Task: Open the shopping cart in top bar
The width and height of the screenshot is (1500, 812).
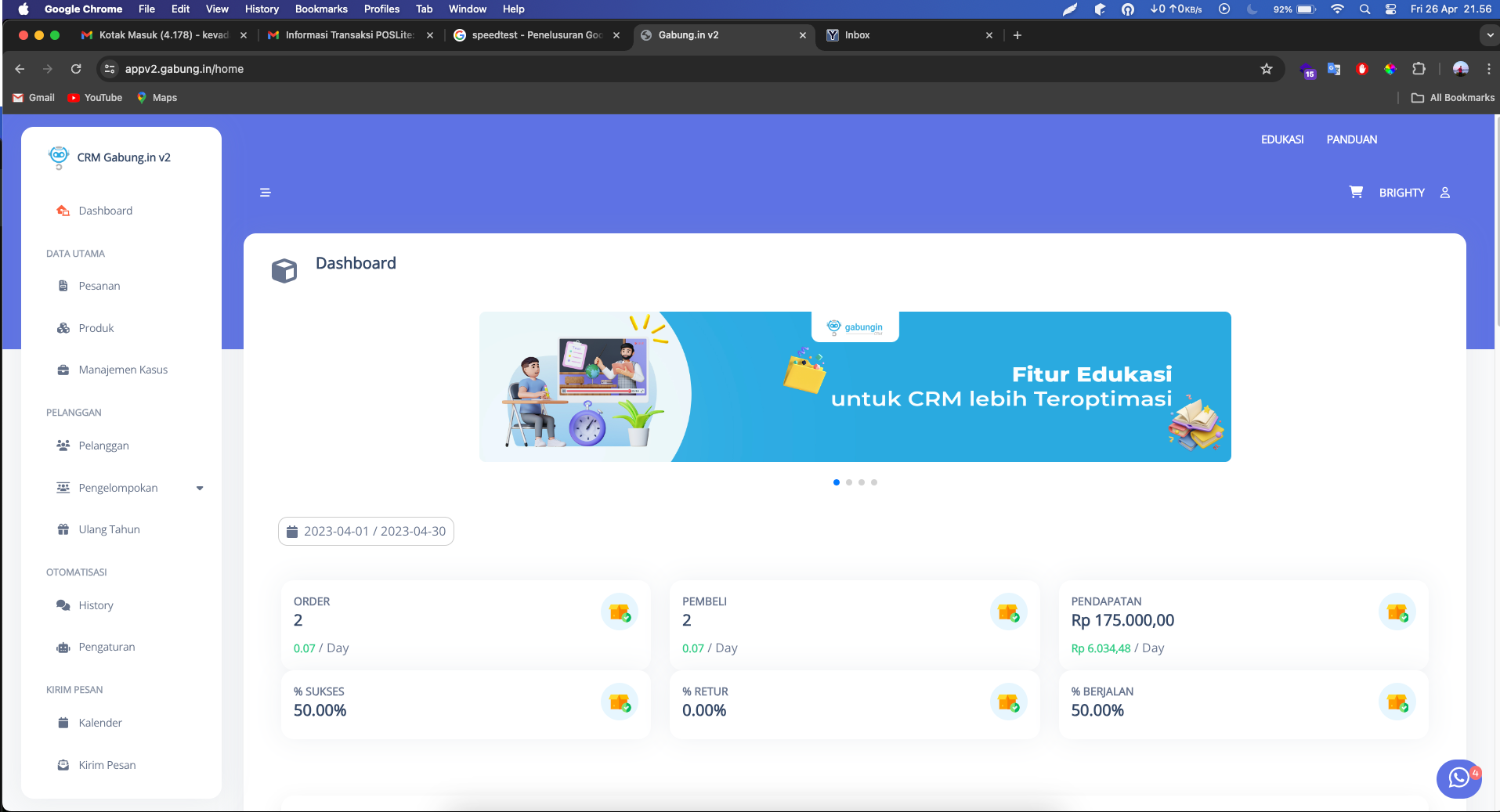Action: click(x=1355, y=192)
